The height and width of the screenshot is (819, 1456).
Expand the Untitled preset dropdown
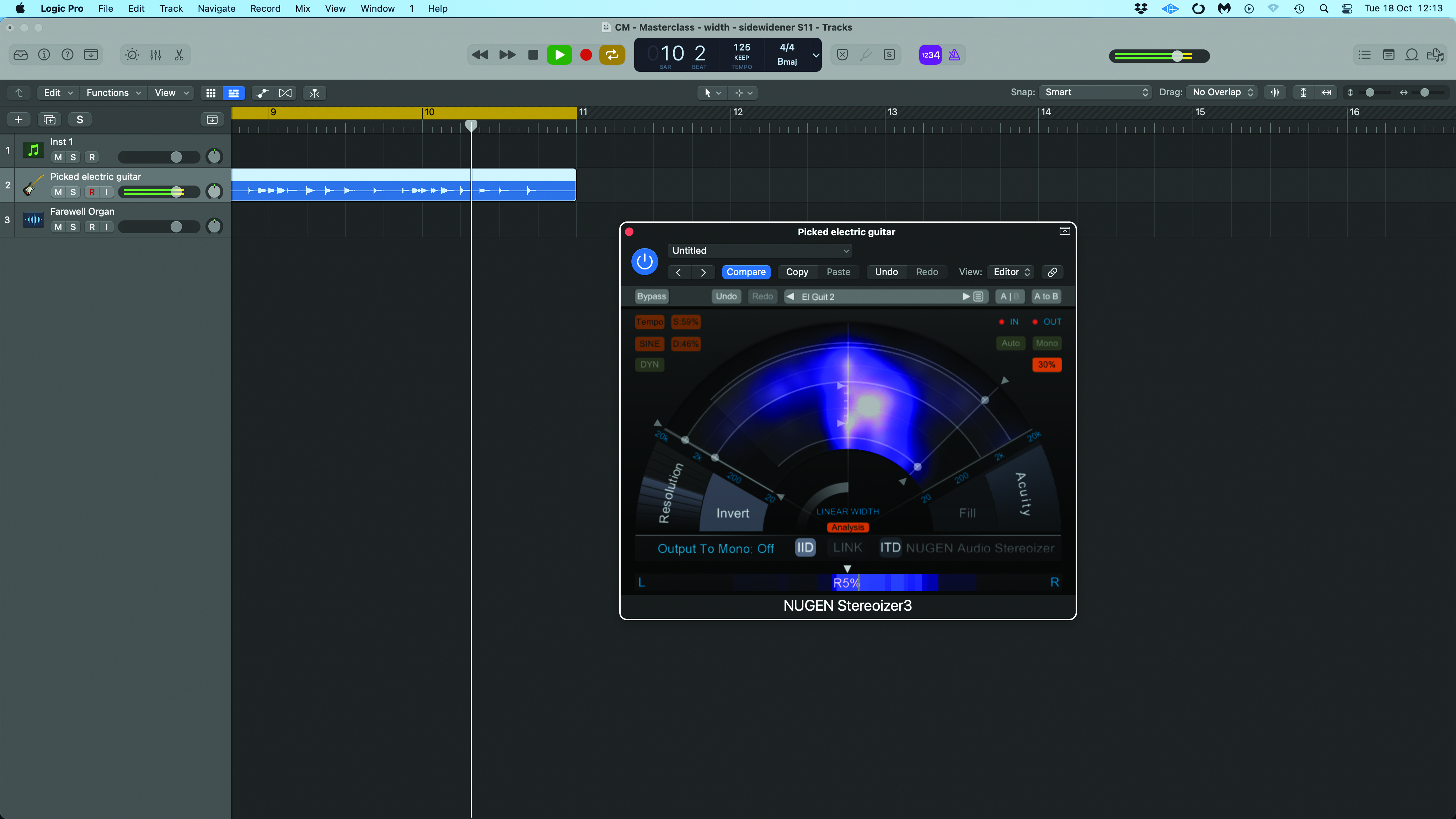point(760,250)
